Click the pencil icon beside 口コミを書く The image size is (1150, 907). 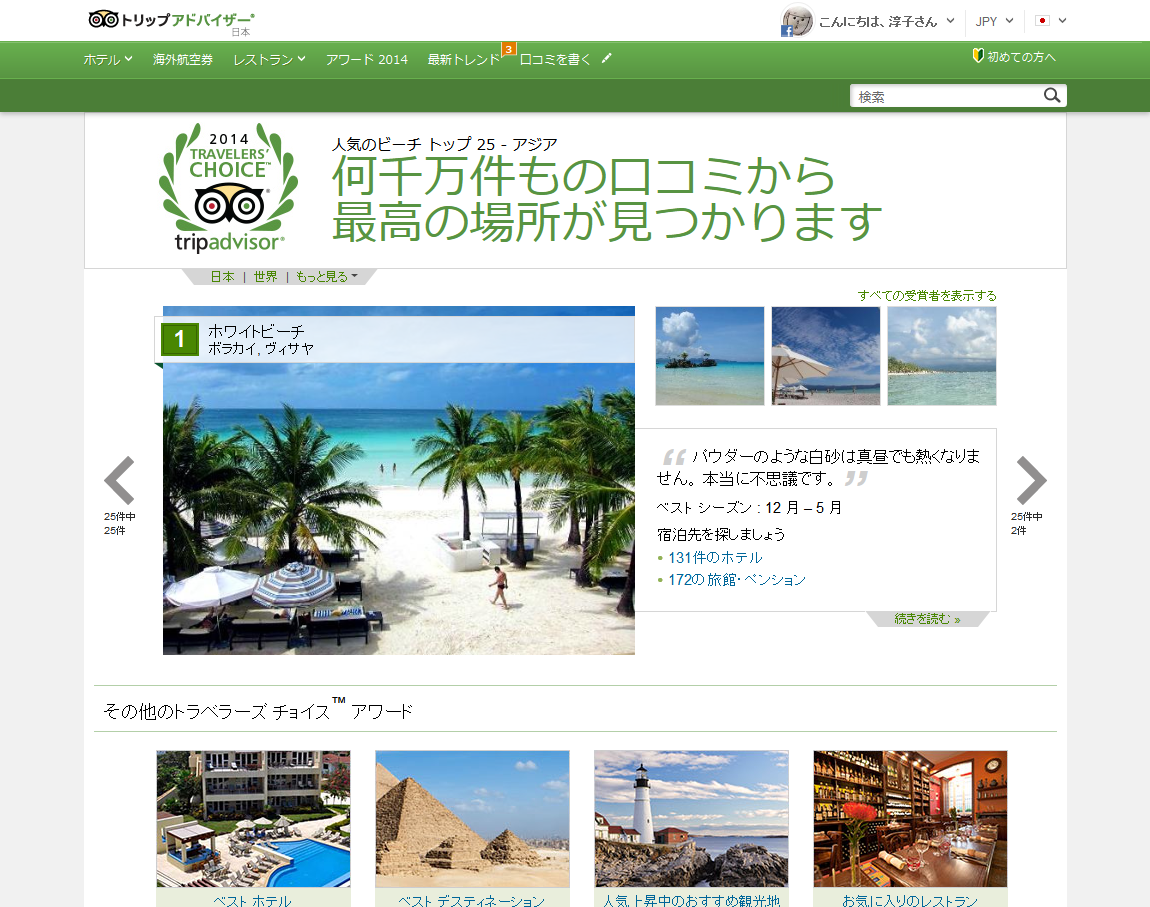point(606,59)
